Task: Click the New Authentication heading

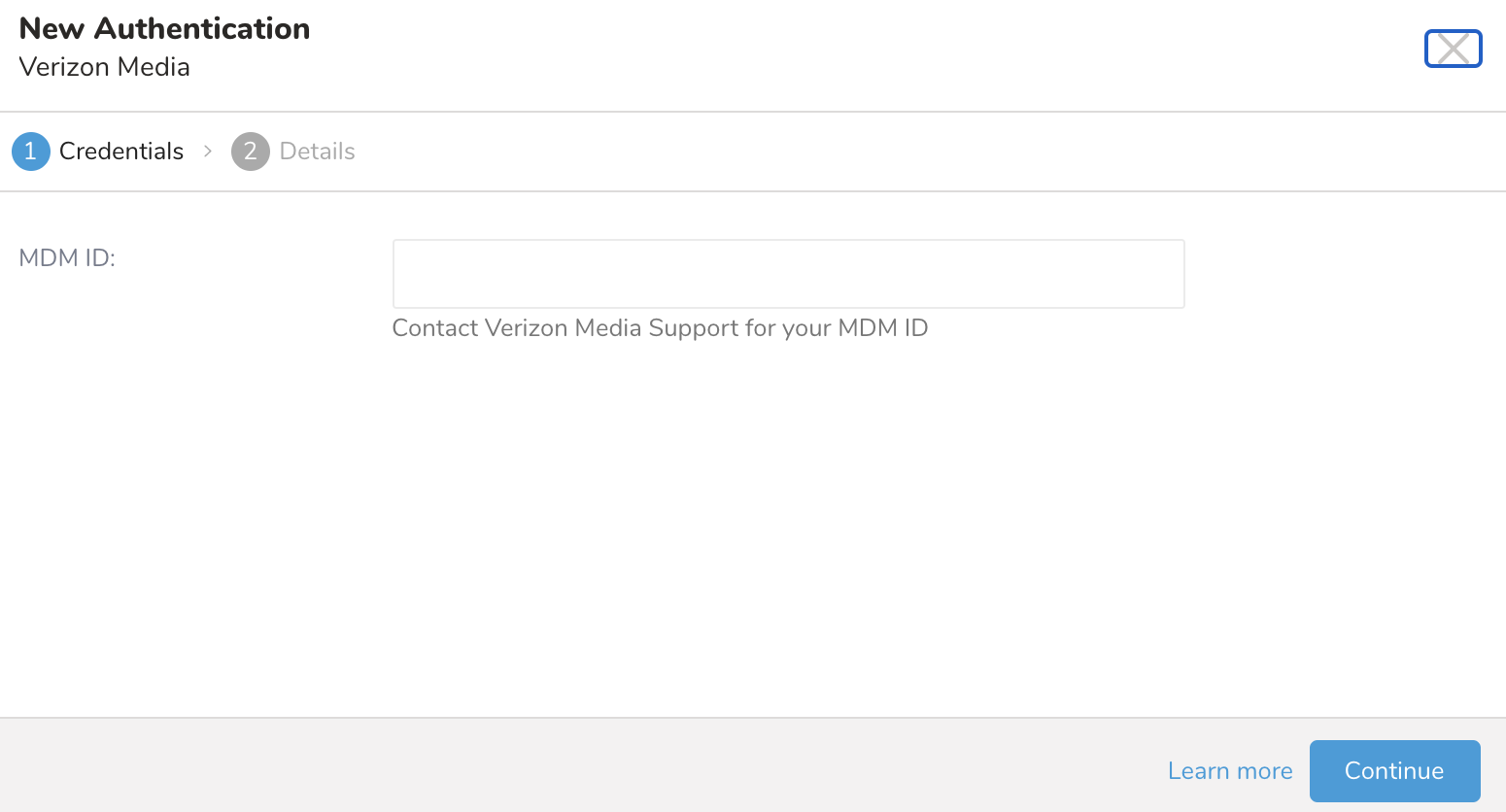Action: [164, 29]
